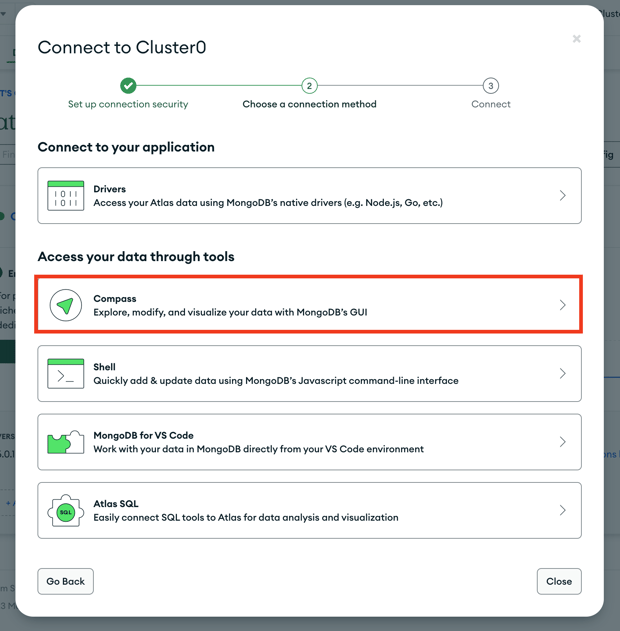Expand the Compass option chevron
This screenshot has width=620, height=631.
[562, 305]
